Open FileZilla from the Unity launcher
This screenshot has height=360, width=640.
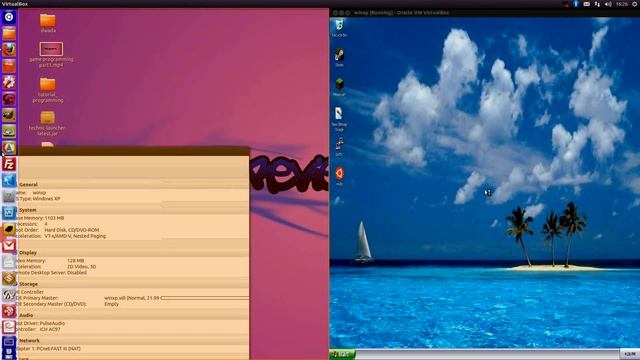coord(9,164)
